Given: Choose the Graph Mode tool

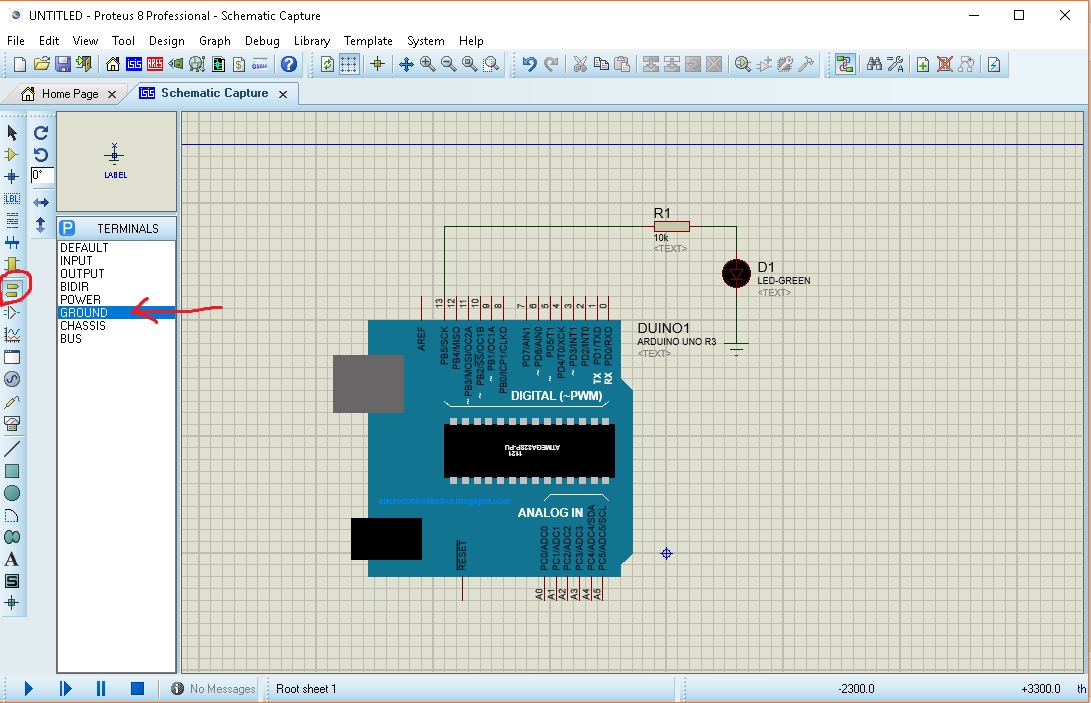Looking at the screenshot, I should (x=13, y=333).
